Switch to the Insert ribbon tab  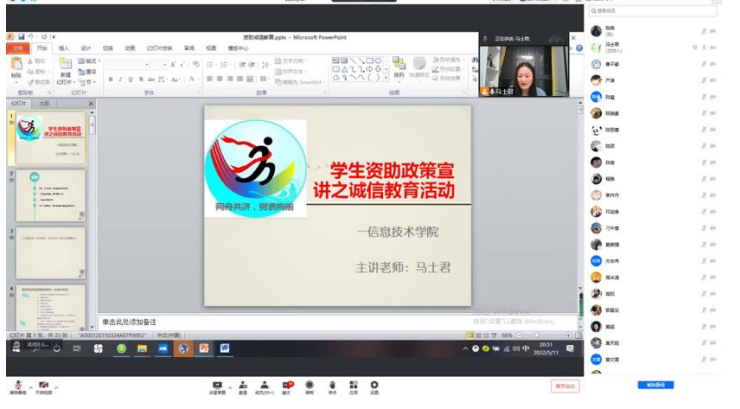click(x=63, y=47)
